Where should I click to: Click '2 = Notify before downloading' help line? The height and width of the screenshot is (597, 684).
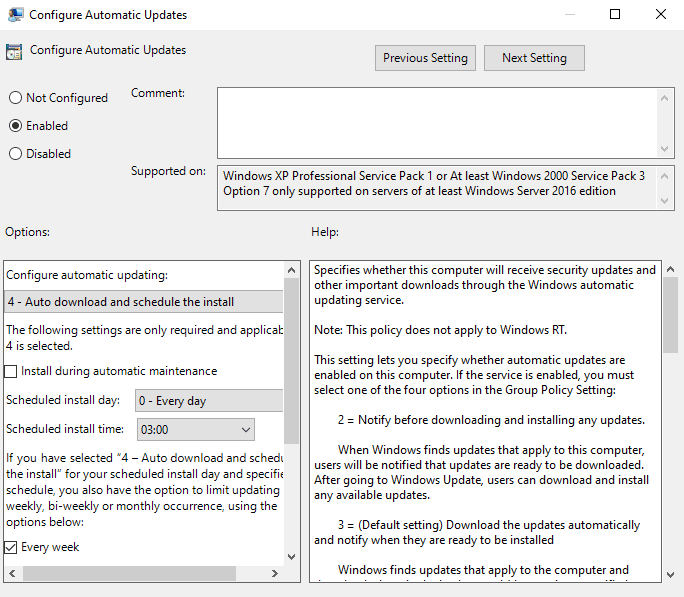491,420
